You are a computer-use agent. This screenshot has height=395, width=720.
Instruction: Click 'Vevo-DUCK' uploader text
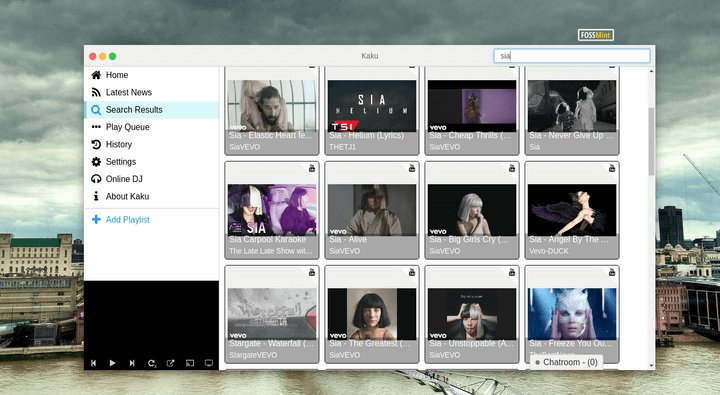pyautogui.click(x=549, y=251)
